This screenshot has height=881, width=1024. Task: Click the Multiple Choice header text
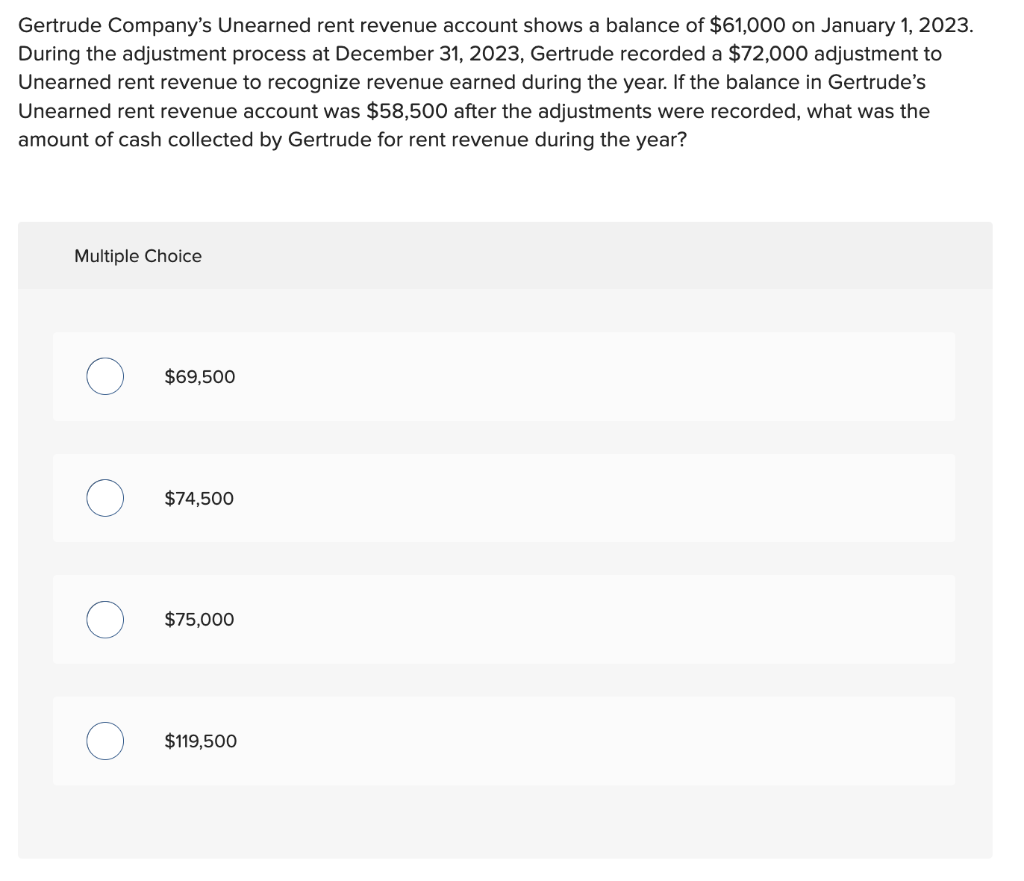click(138, 256)
